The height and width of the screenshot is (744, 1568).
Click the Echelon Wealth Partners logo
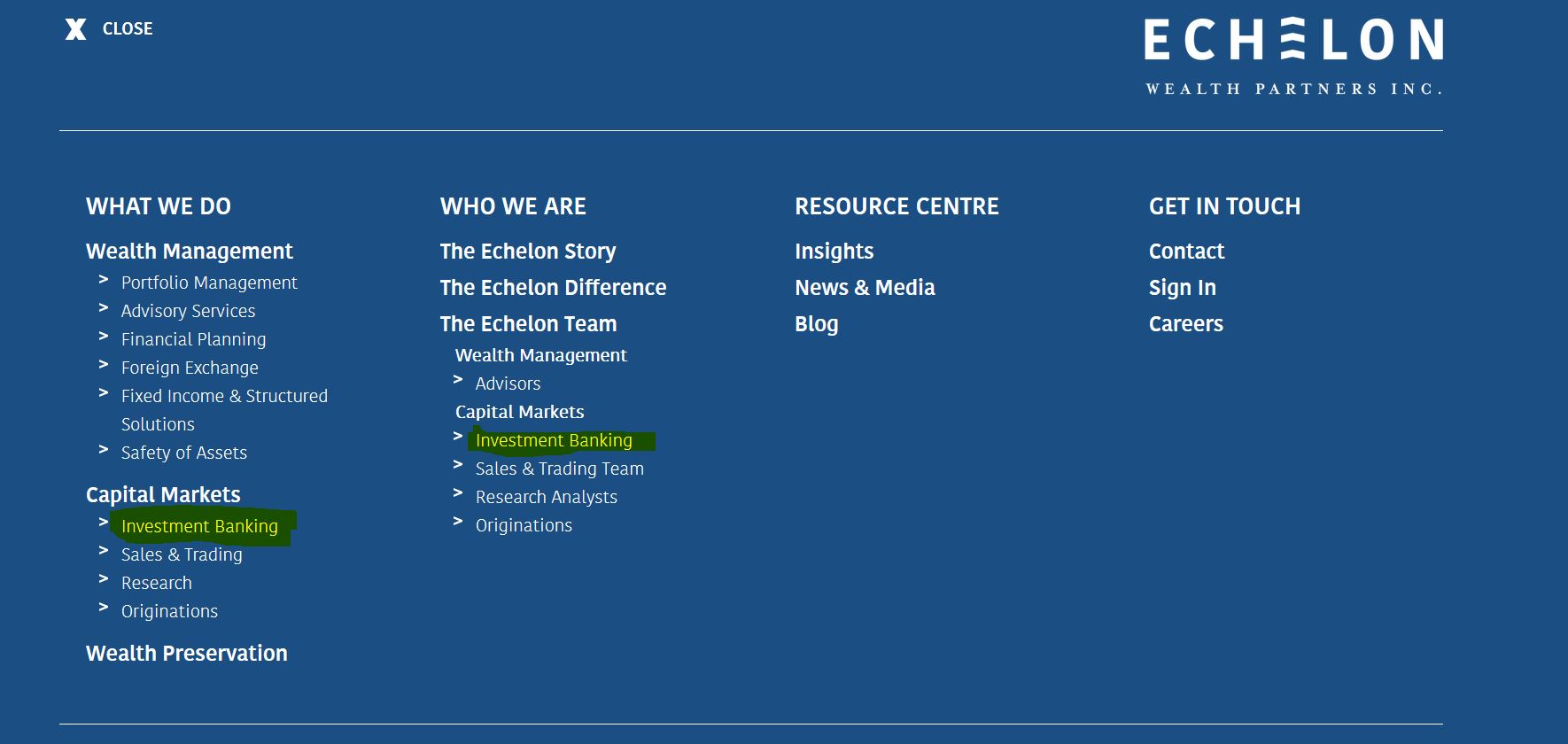[1293, 57]
